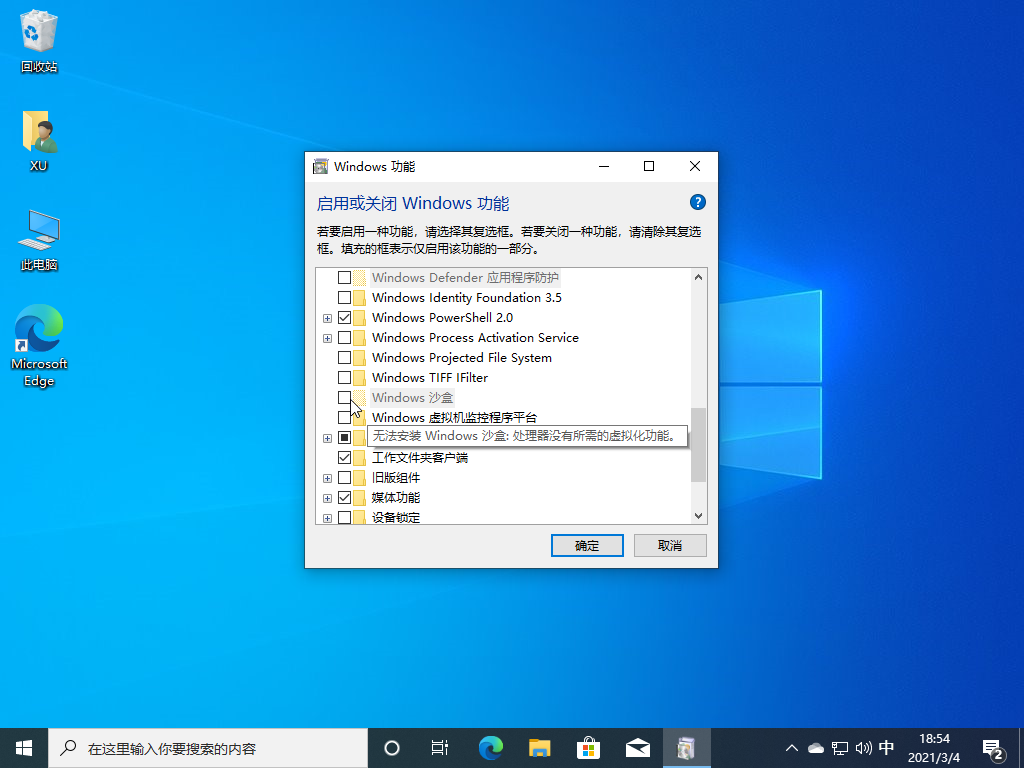Open File Explorer from the taskbar
Image resolution: width=1024 pixels, height=768 pixels.
539,748
